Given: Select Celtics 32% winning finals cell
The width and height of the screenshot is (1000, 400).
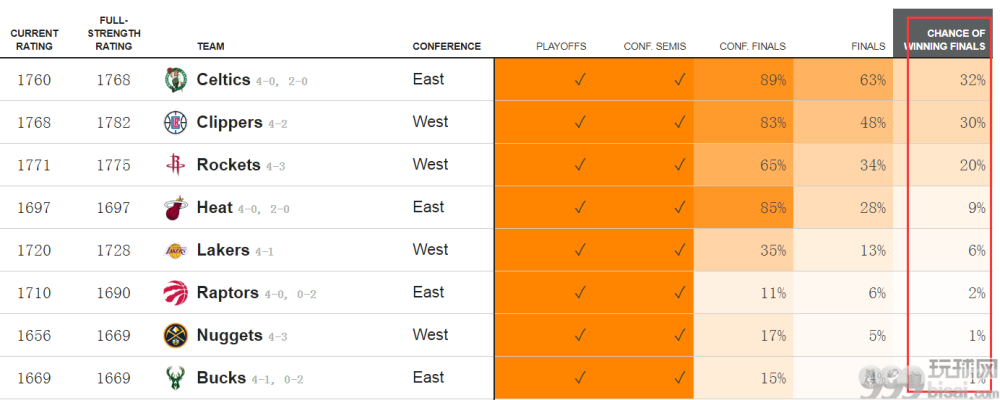Looking at the screenshot, I should point(943,80).
